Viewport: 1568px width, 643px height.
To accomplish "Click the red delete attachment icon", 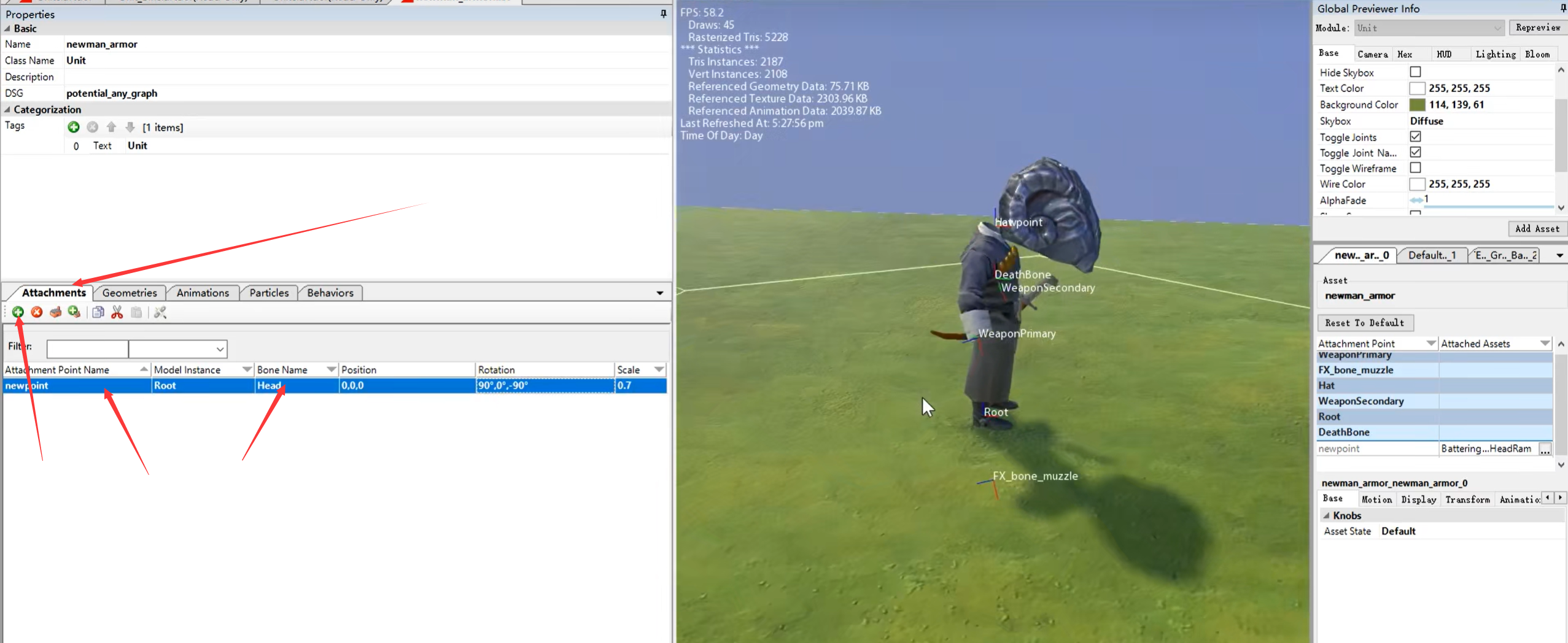I will (x=37, y=312).
